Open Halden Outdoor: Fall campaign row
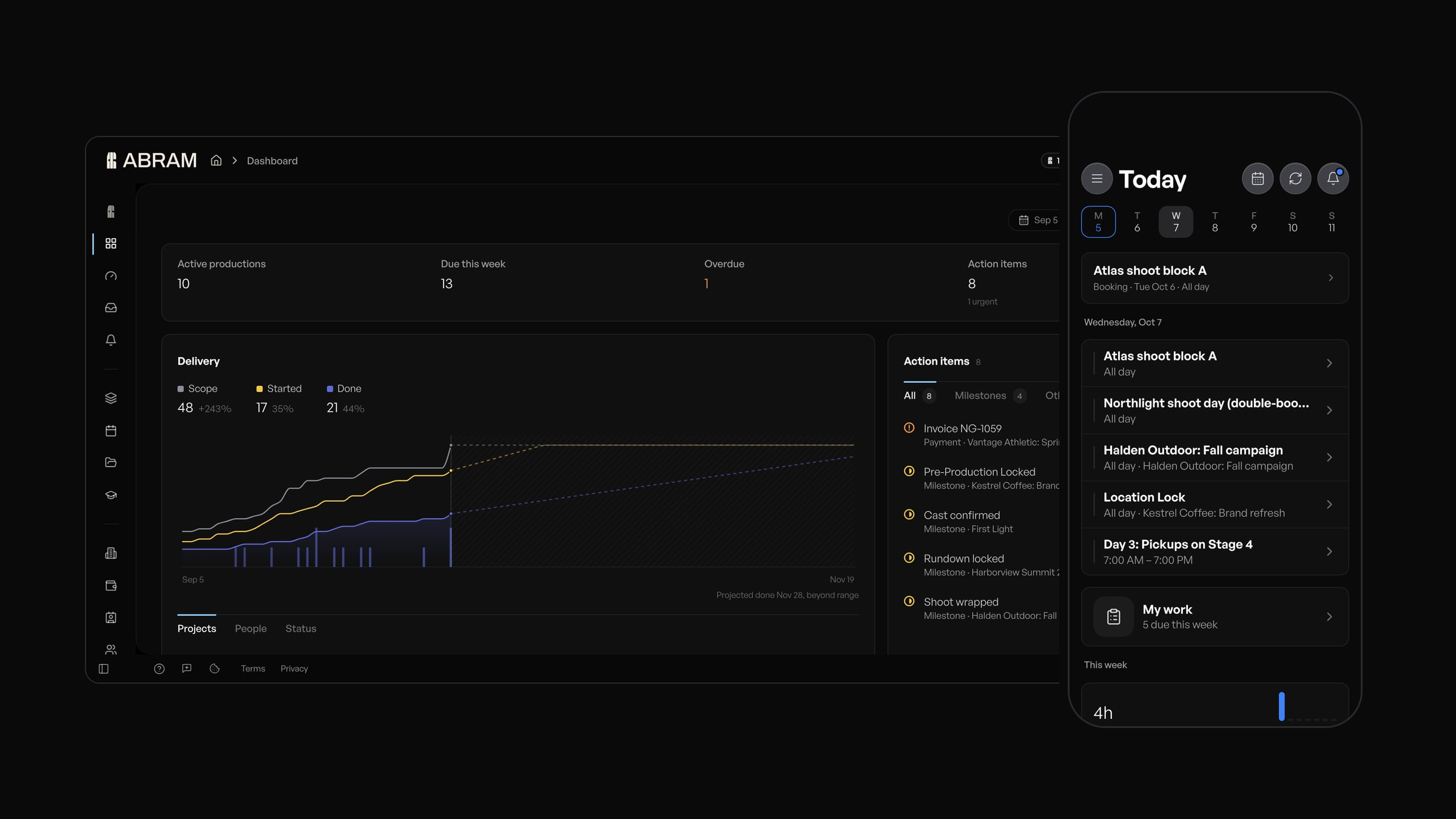Image resolution: width=1456 pixels, height=819 pixels. (x=1215, y=457)
